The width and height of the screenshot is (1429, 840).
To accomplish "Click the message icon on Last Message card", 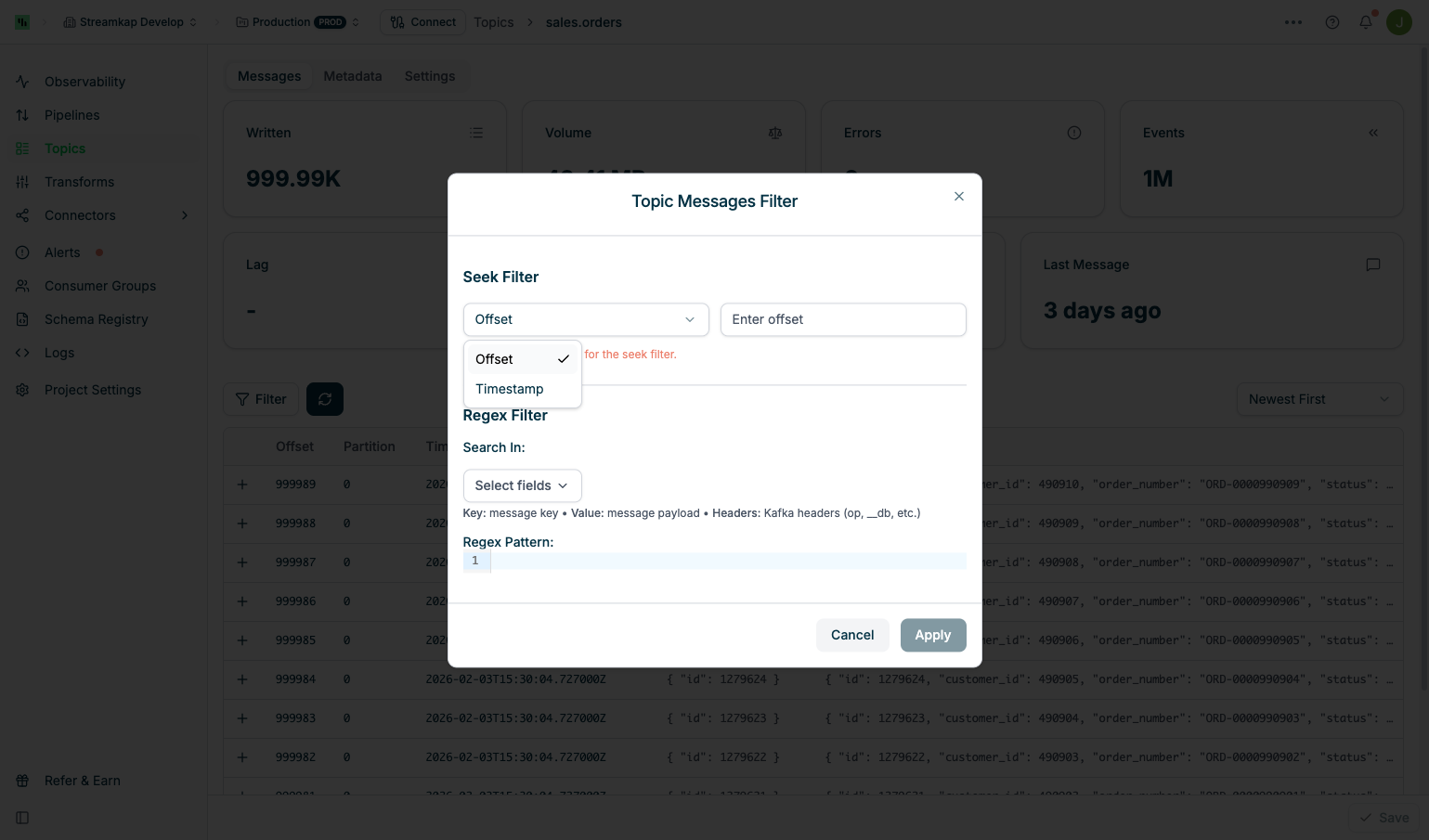I will click(1373, 265).
